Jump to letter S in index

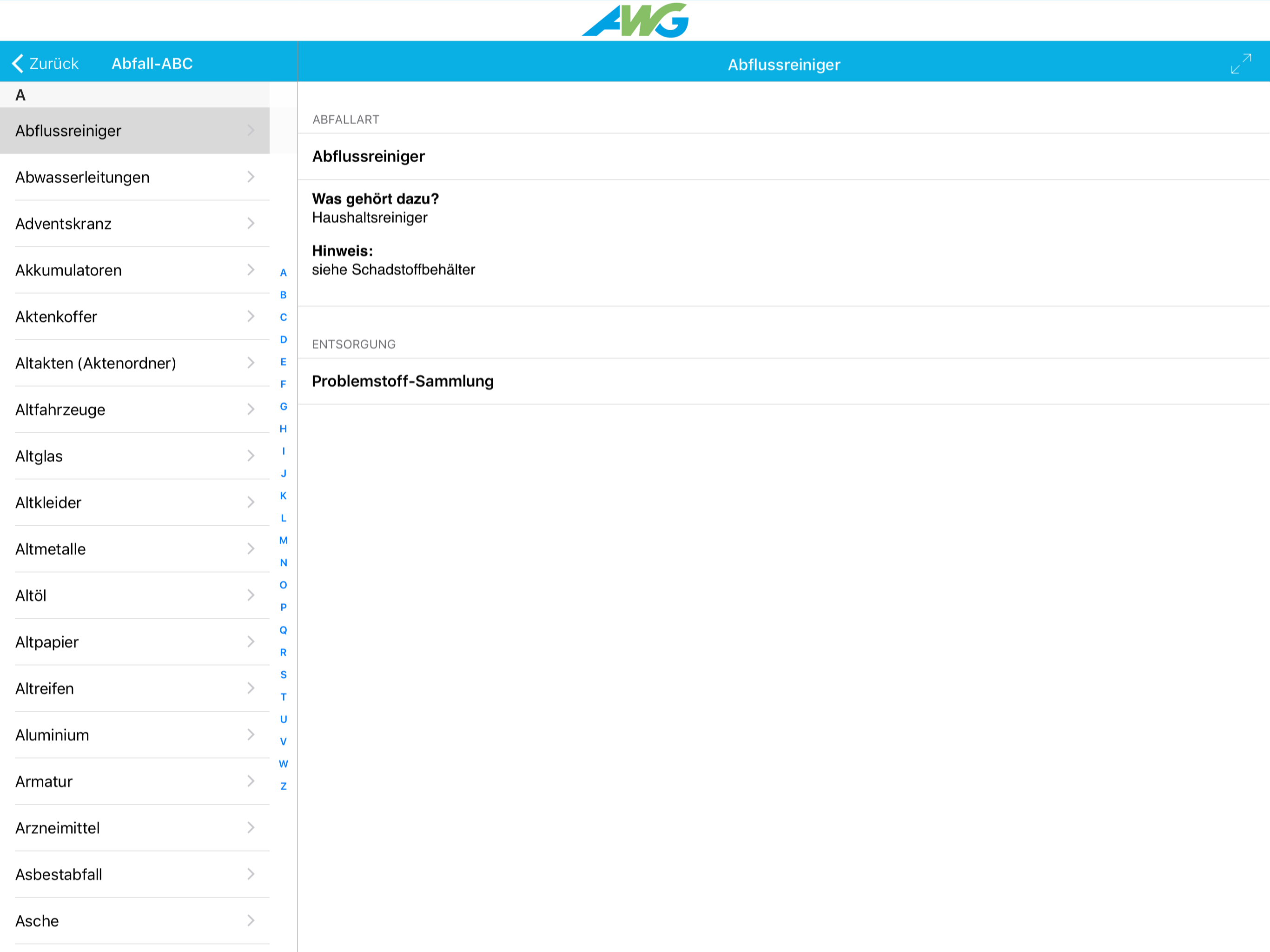click(x=283, y=675)
